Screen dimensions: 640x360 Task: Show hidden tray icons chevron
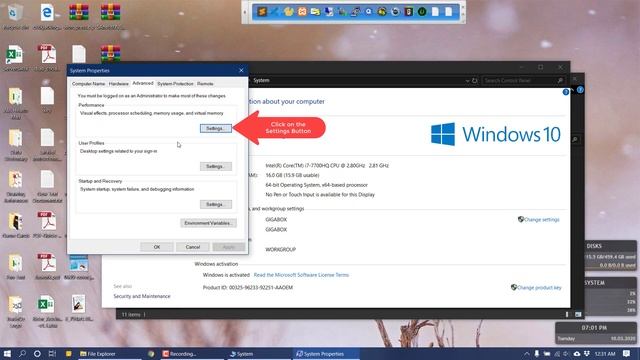527,354
